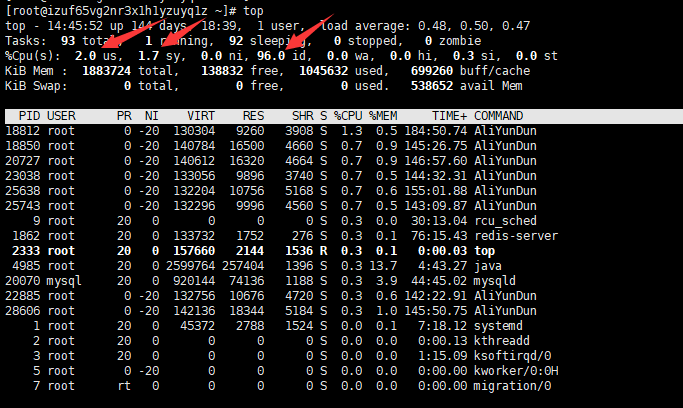The image size is (683, 408).
Task: Click PID 28606 in the process list
Action: (x=23, y=311)
